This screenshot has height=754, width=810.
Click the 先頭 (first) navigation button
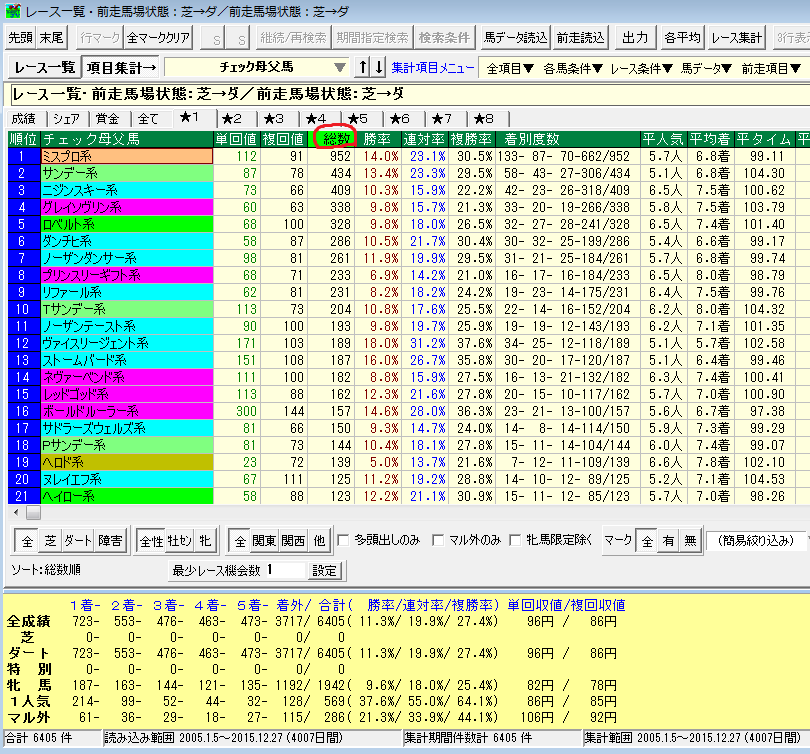coord(20,38)
